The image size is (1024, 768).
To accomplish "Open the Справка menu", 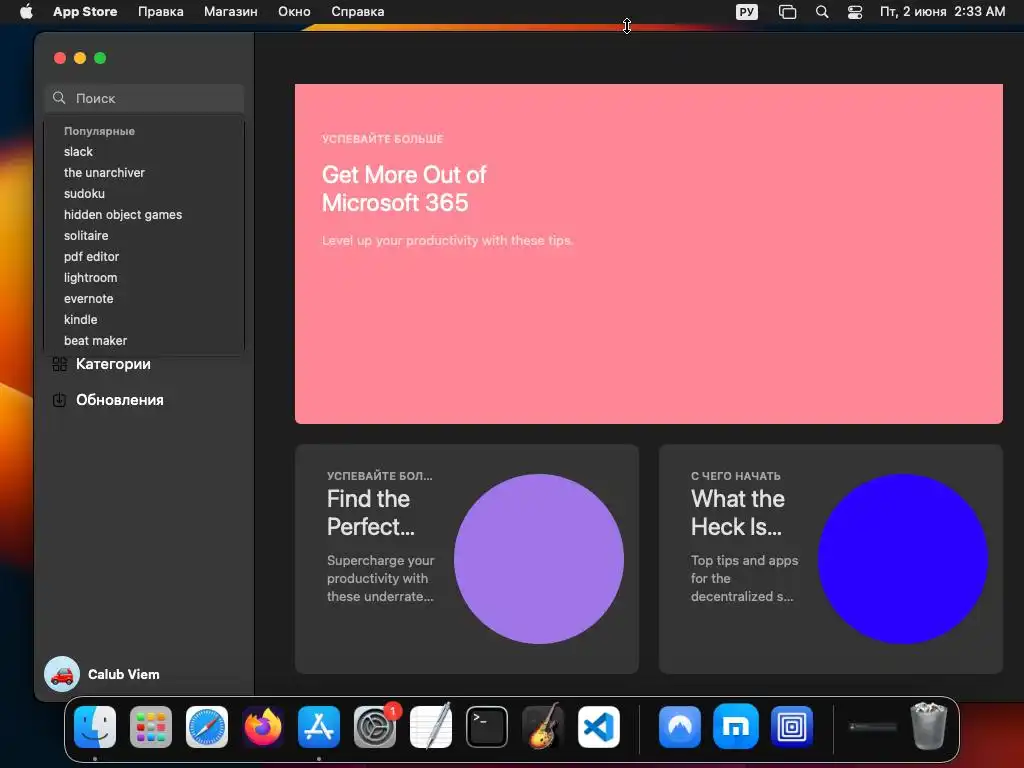I will click(x=358, y=12).
